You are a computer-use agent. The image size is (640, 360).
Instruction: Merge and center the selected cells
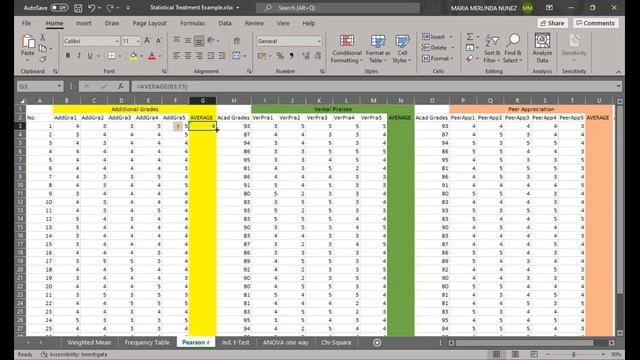(236, 56)
